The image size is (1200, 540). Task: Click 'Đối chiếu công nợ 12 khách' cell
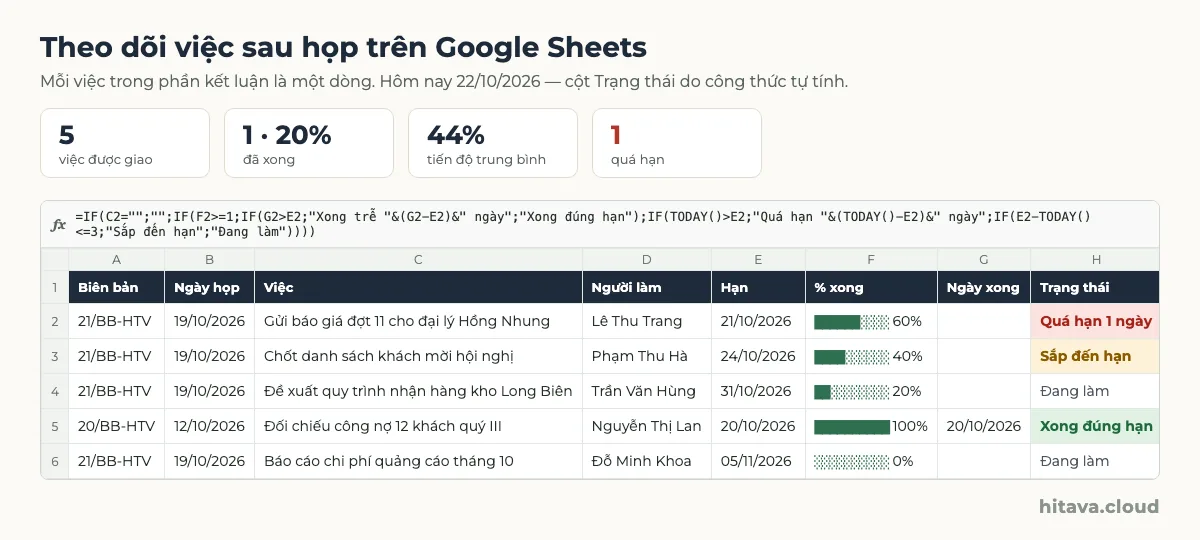pyautogui.click(x=419, y=426)
